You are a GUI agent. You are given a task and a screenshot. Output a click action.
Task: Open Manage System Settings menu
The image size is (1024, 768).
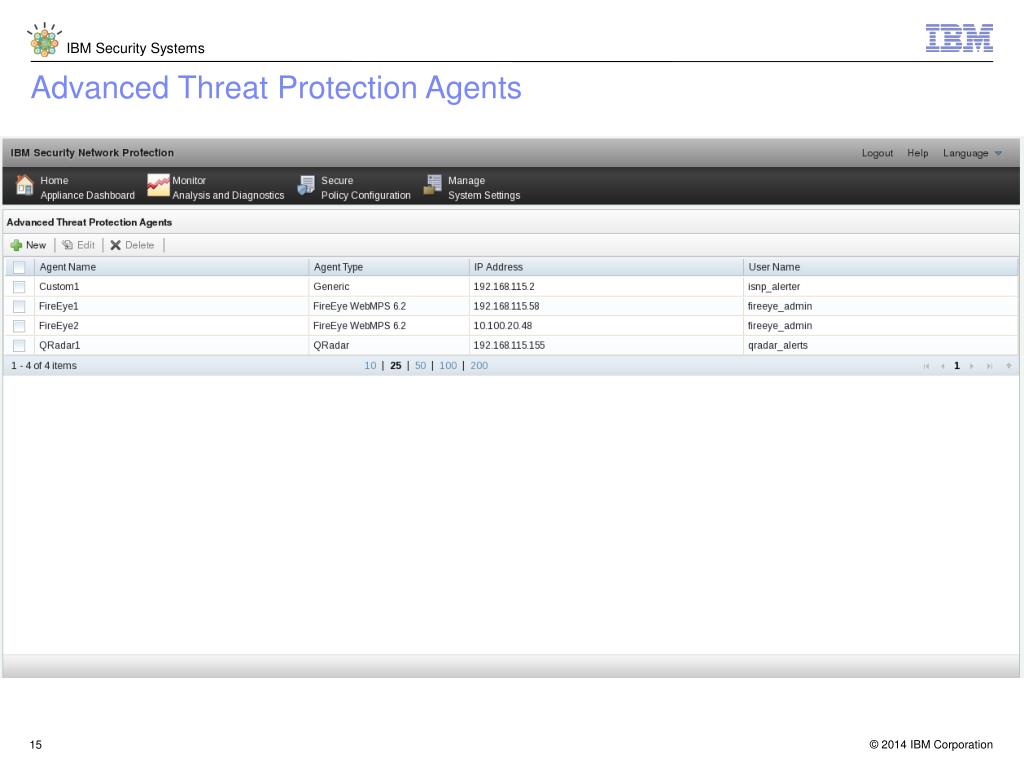click(x=472, y=187)
